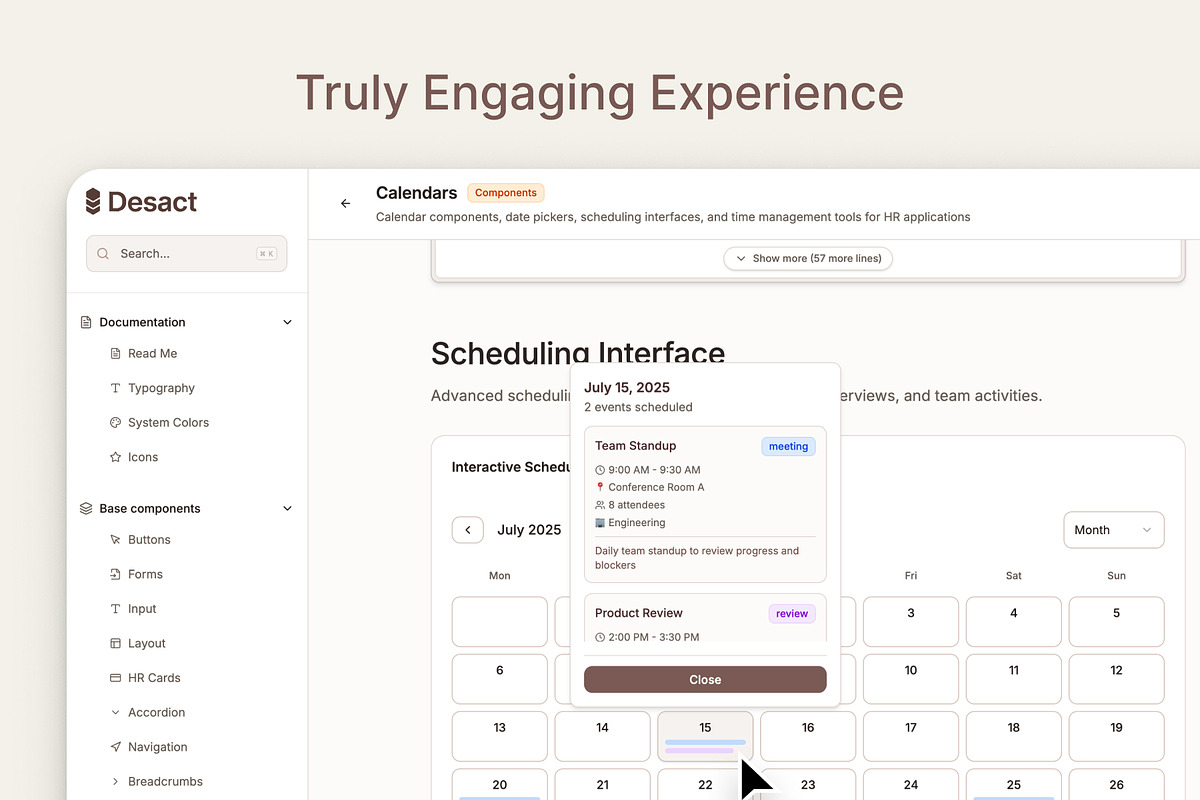This screenshot has height=800, width=1200.
Task: Click the blue event bar on day 15
Action: [x=705, y=742]
